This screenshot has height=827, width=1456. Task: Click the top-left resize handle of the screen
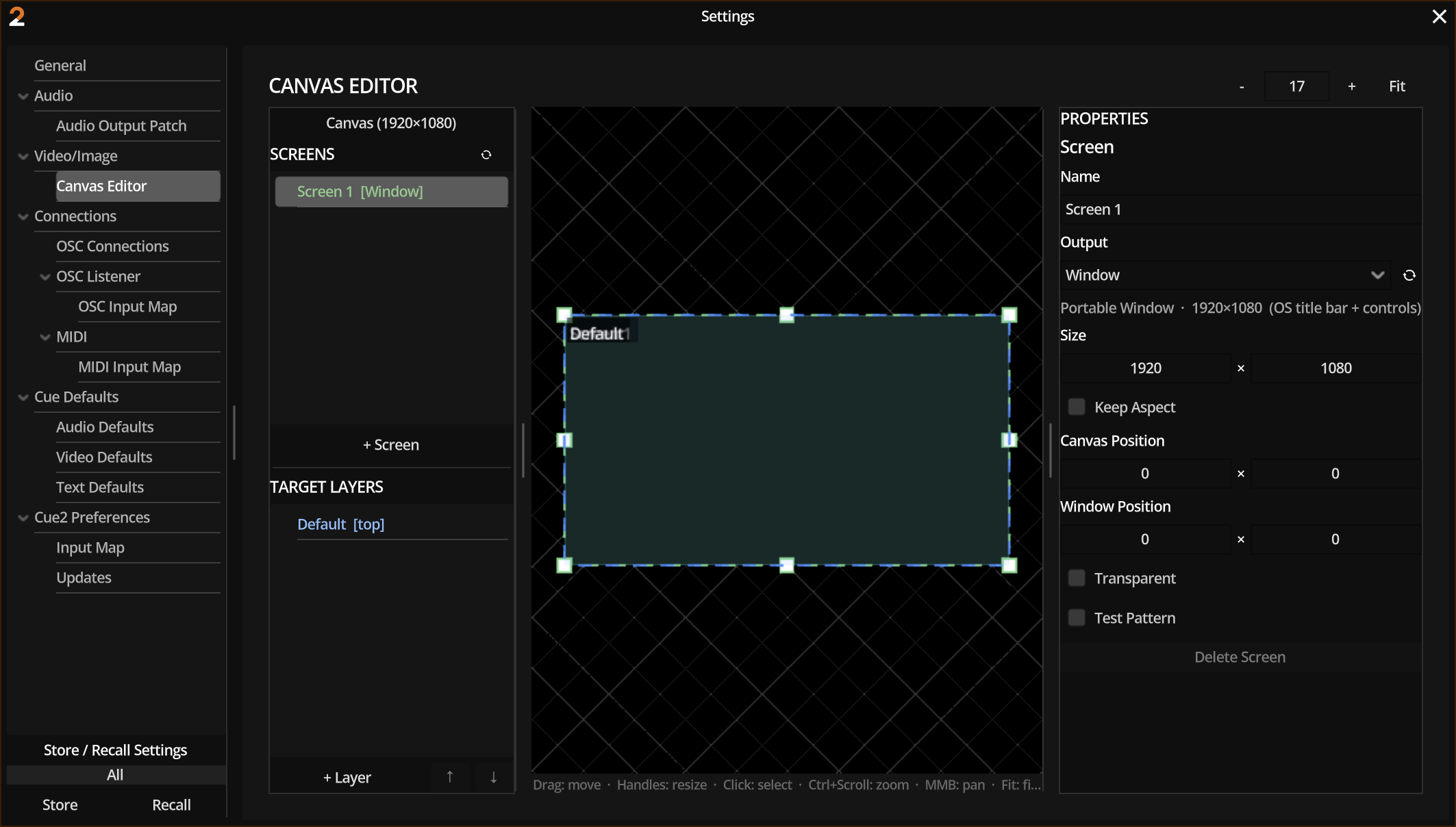(x=564, y=315)
